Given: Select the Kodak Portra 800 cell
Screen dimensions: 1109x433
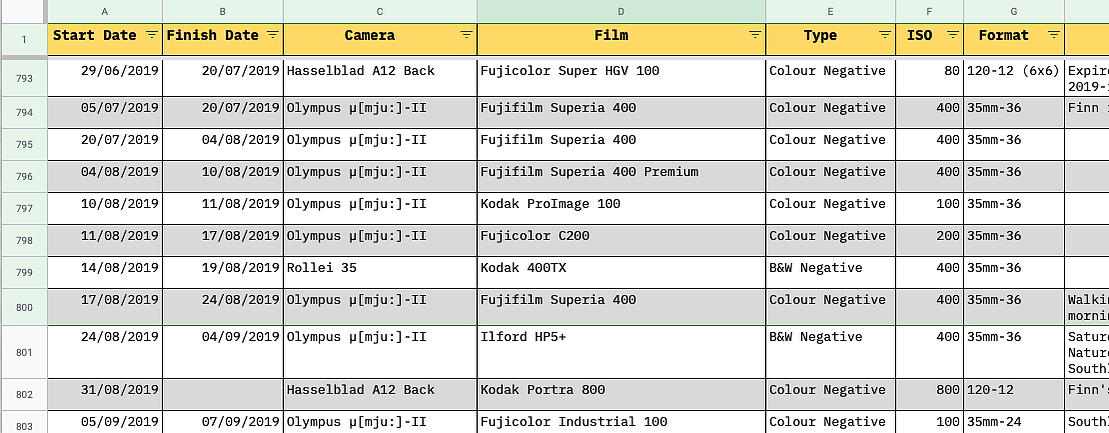Looking at the screenshot, I should (621, 390).
